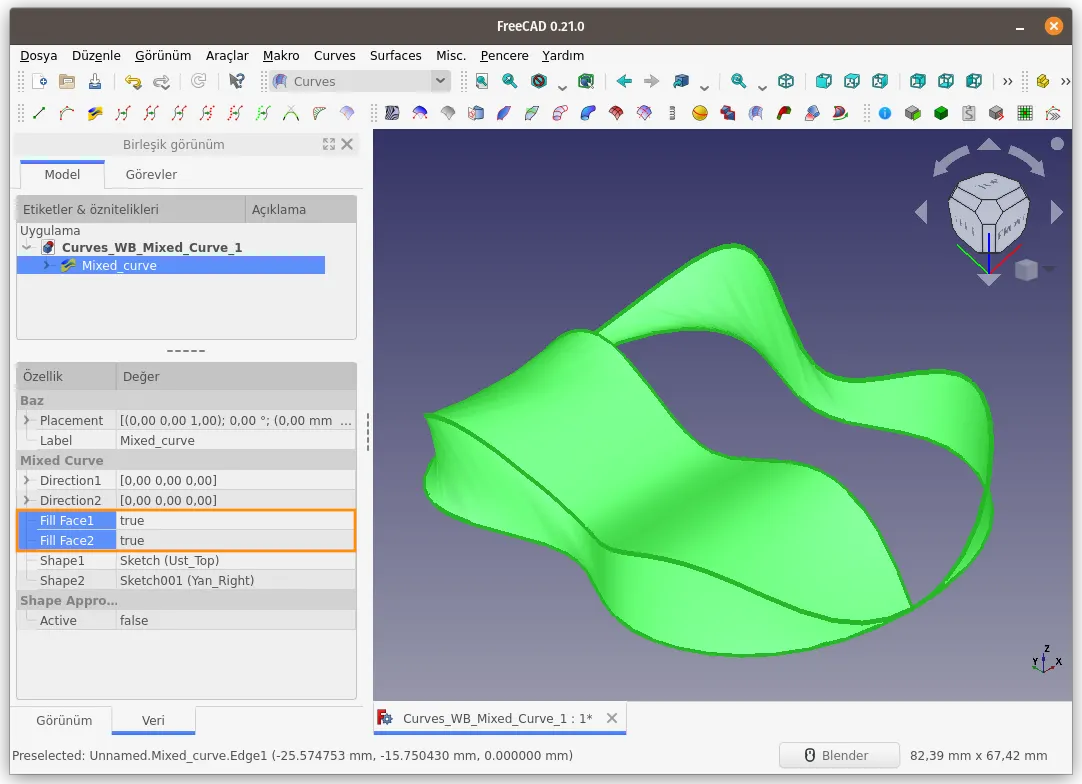Image resolution: width=1082 pixels, height=784 pixels.
Task: Click the solid green cube icon
Action: [941, 112]
